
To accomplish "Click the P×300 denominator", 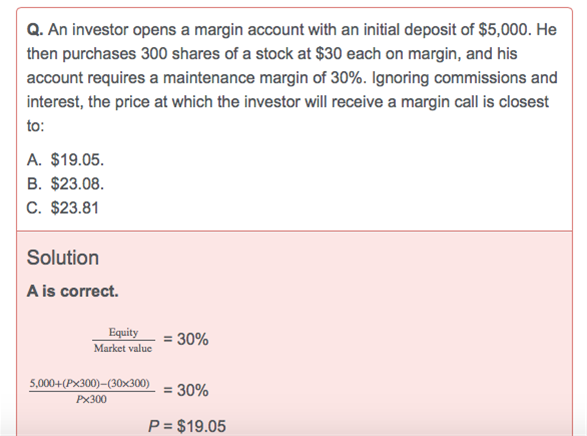I will (x=91, y=399).
